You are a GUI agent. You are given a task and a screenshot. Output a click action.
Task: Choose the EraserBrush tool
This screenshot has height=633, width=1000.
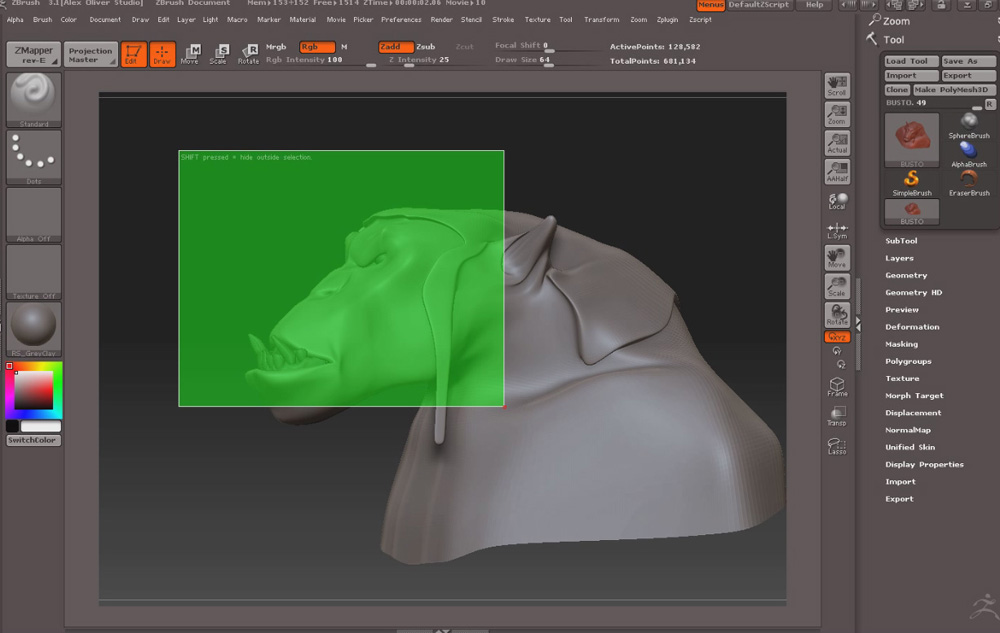pos(968,182)
